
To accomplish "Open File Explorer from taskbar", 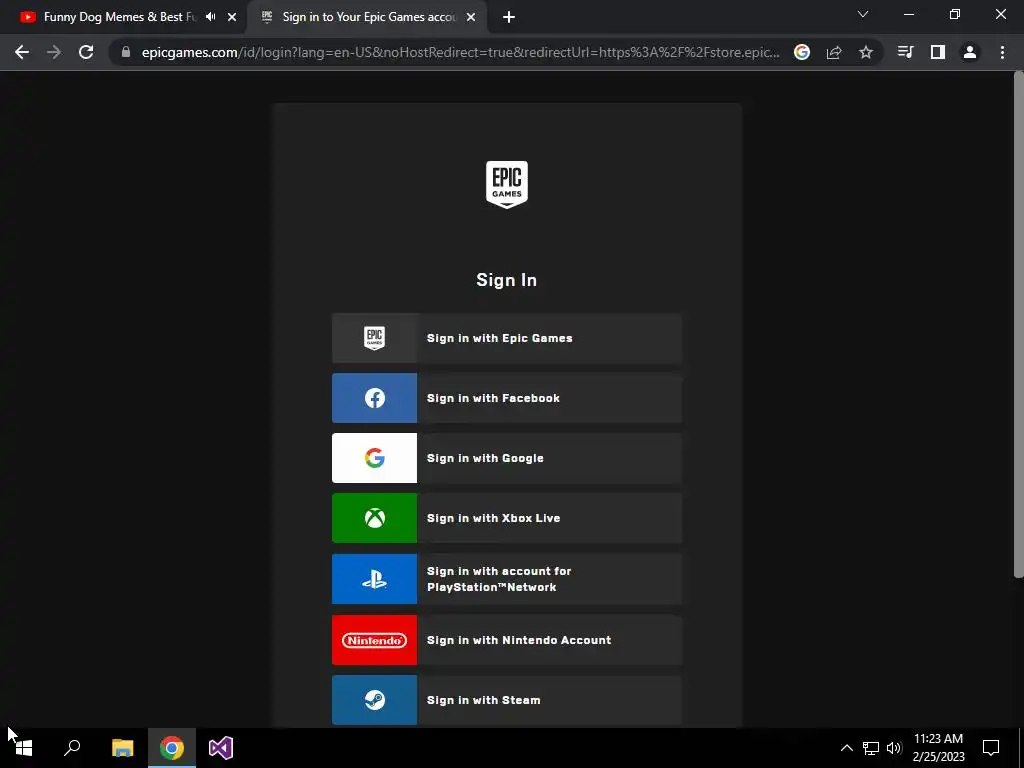I will point(122,748).
